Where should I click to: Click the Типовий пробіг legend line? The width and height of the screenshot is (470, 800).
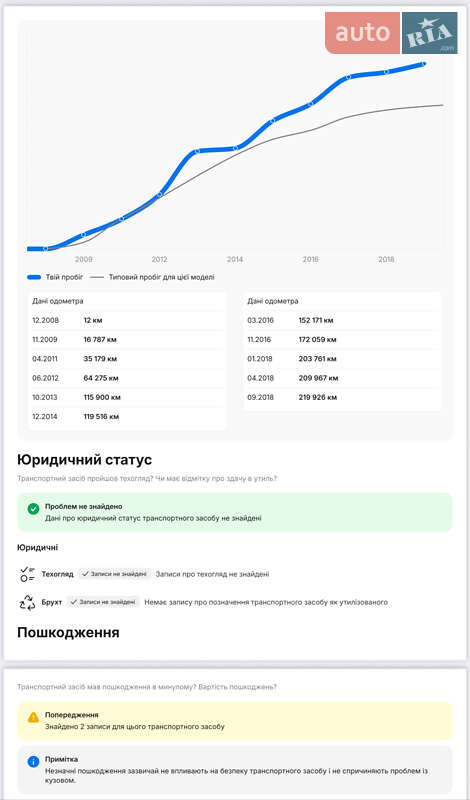coord(97,277)
